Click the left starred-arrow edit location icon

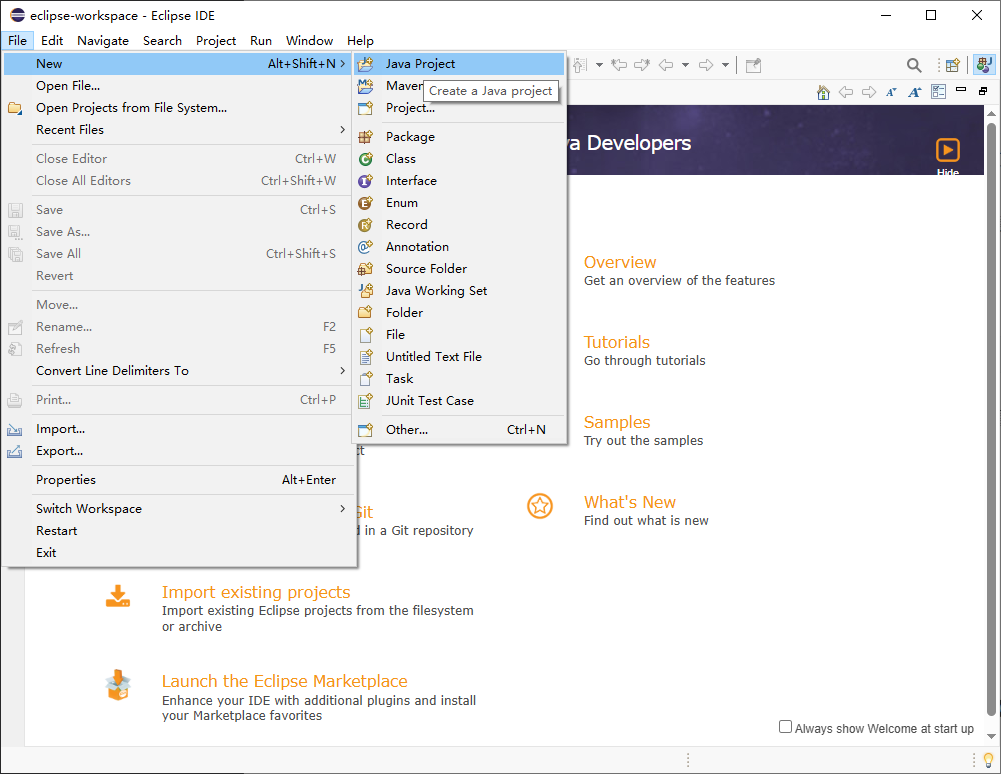point(619,64)
